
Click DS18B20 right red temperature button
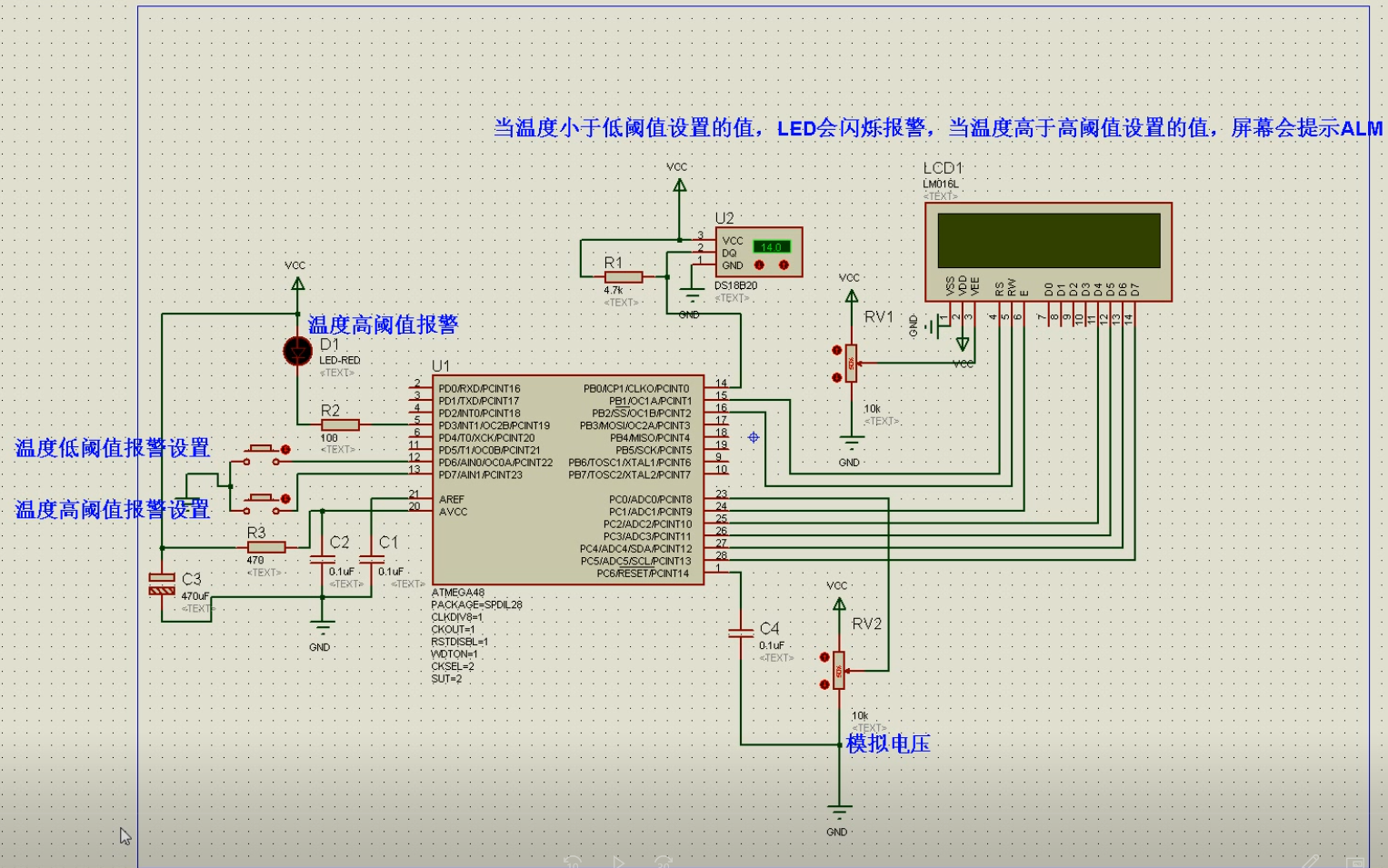click(784, 264)
